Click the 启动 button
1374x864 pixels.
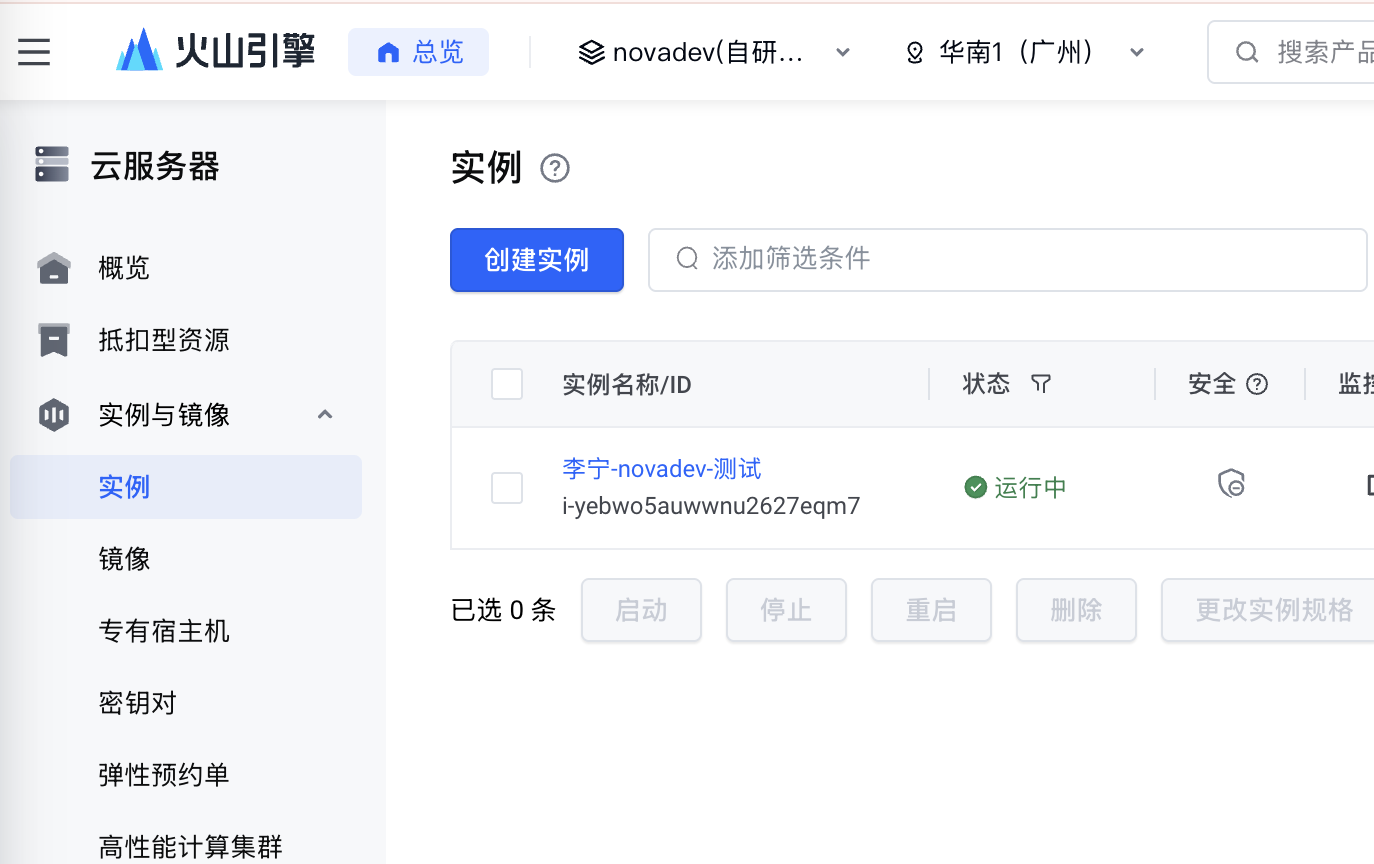point(641,610)
